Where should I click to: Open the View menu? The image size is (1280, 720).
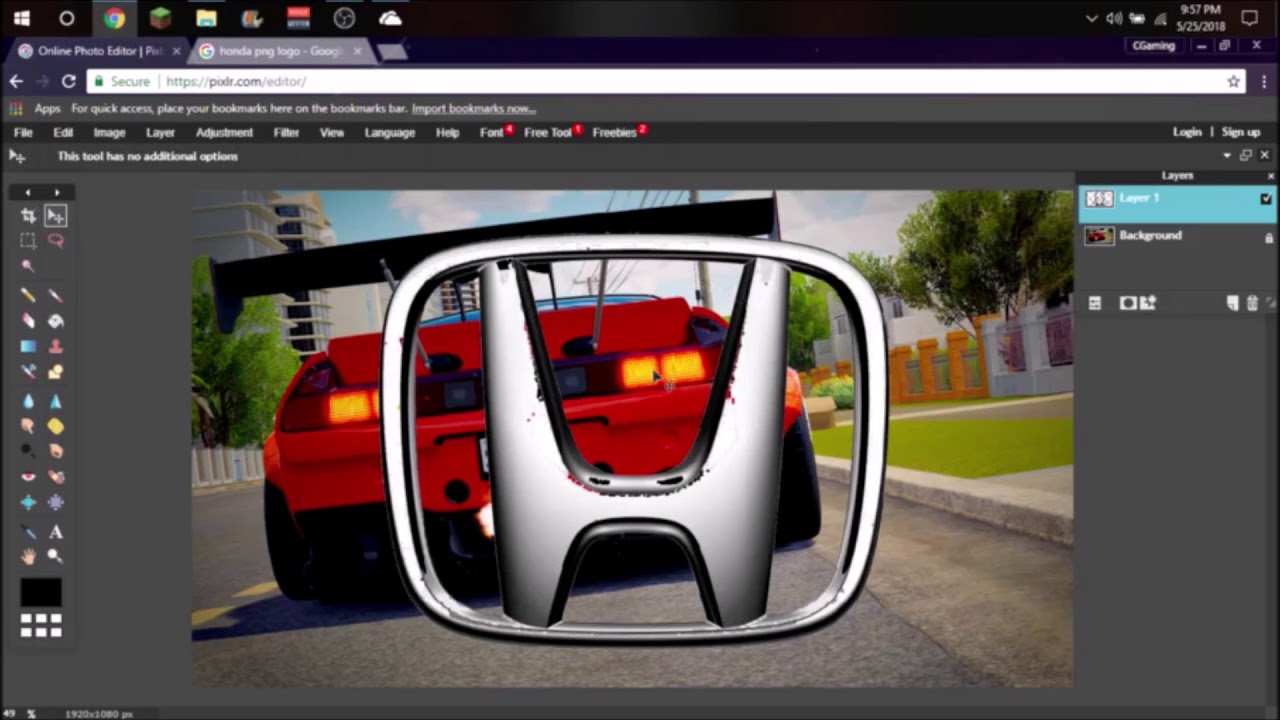[x=332, y=132]
